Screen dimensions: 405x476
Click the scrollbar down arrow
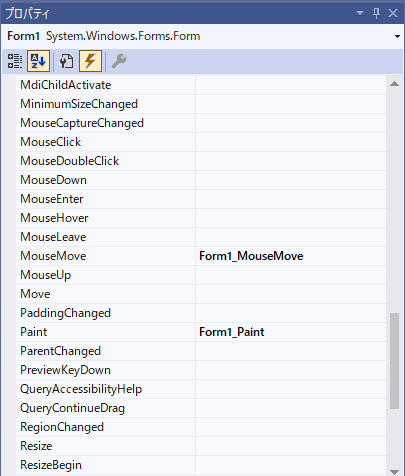[394, 471]
